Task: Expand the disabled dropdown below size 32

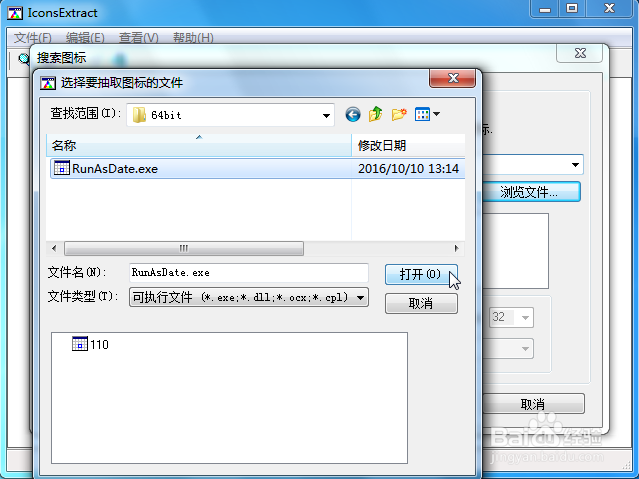Action: click(x=525, y=349)
